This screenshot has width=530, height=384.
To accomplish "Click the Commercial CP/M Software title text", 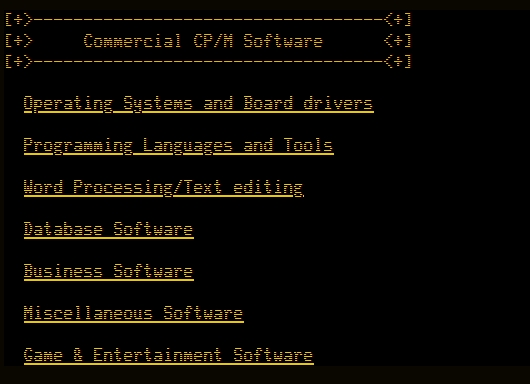I will [x=203, y=41].
